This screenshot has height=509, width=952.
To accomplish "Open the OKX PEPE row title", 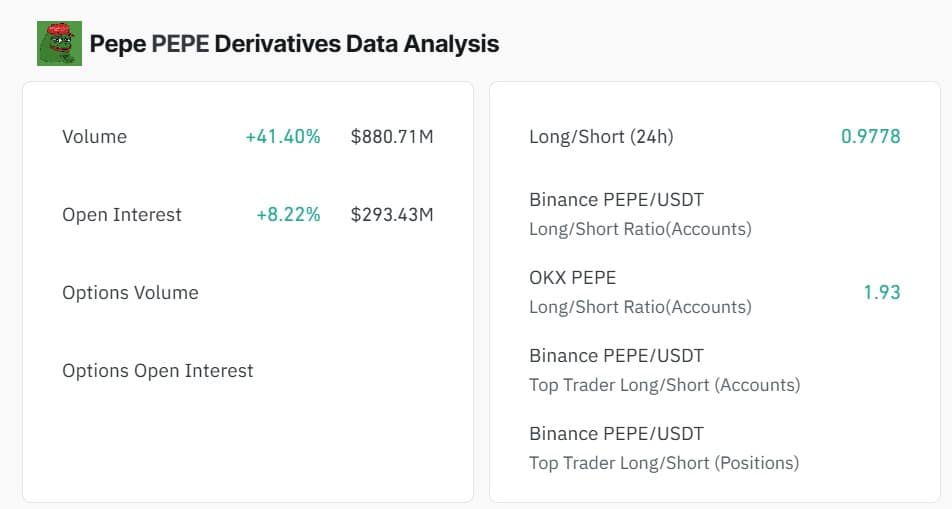I will point(573,278).
